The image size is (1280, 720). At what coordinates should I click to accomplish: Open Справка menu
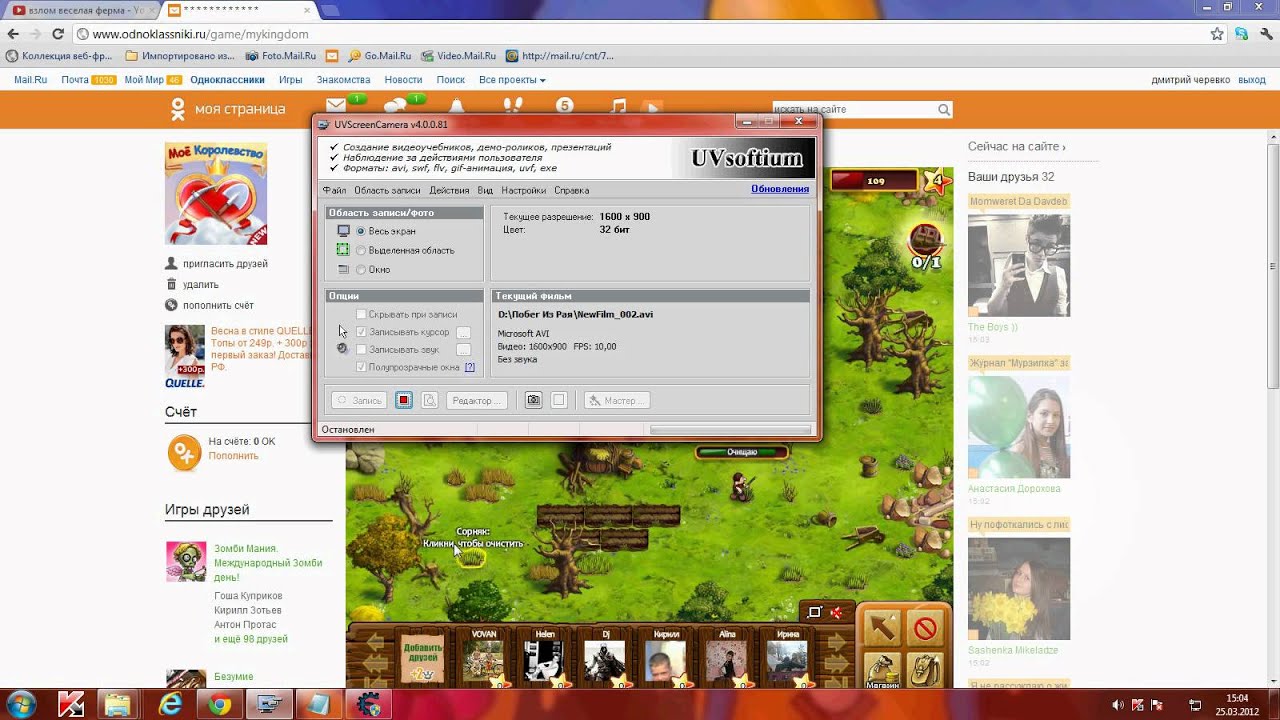tap(571, 190)
